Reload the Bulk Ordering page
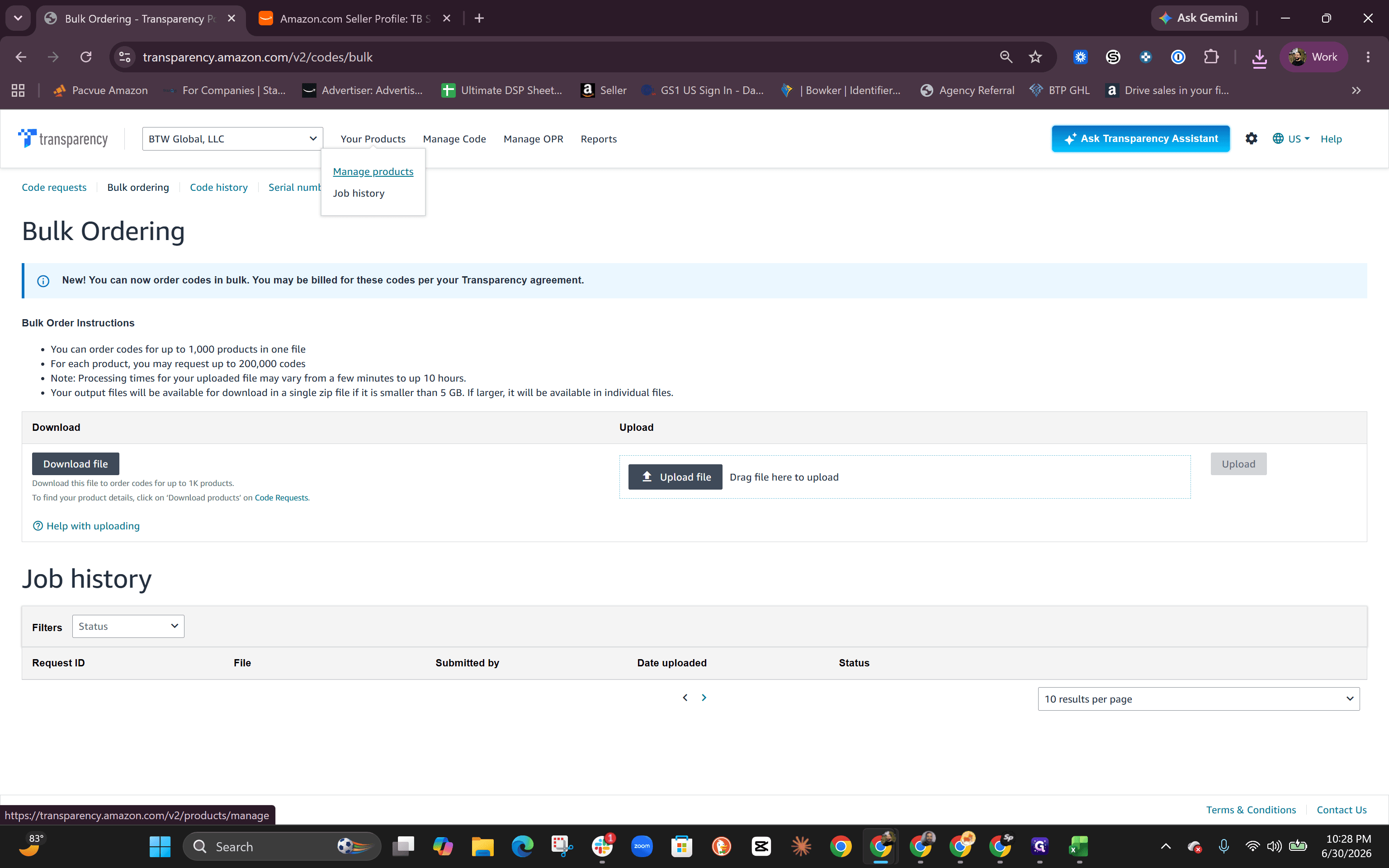The height and width of the screenshot is (868, 1389). 86,57
